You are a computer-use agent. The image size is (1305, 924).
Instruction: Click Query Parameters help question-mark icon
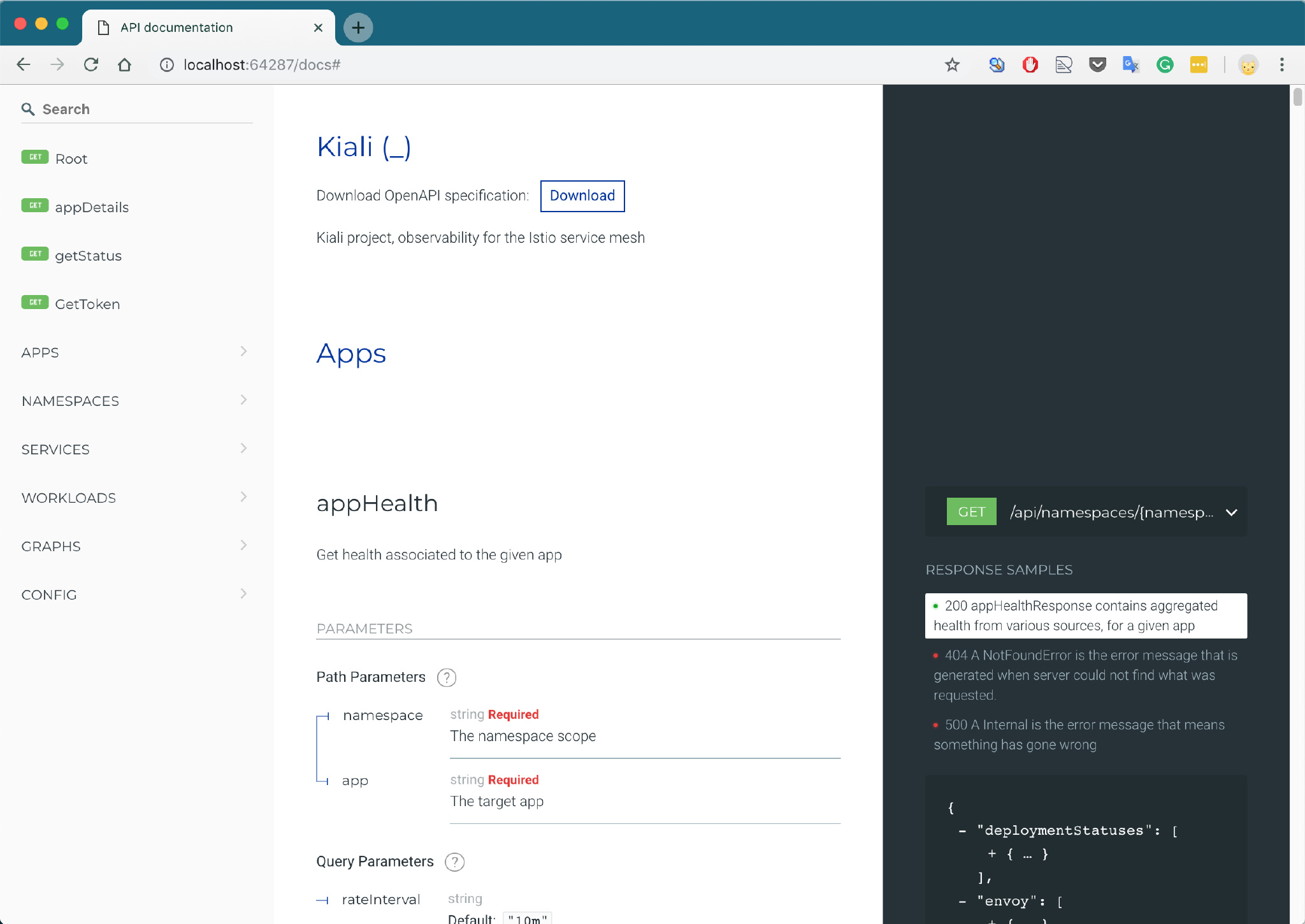coord(454,862)
